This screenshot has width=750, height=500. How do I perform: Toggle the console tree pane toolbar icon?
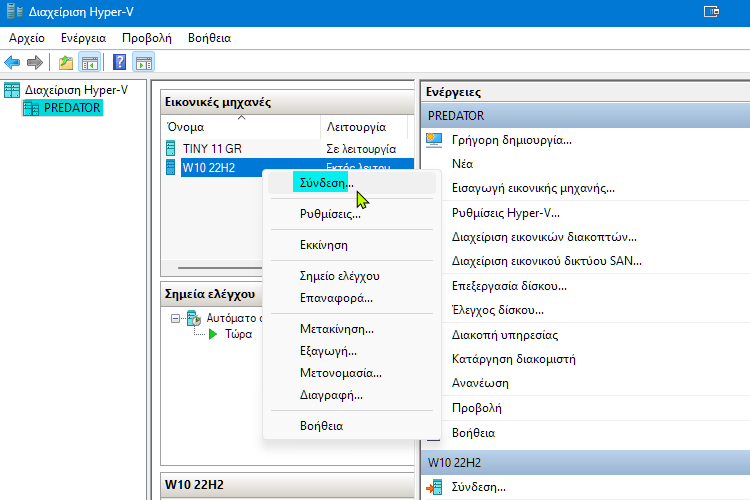[90, 62]
